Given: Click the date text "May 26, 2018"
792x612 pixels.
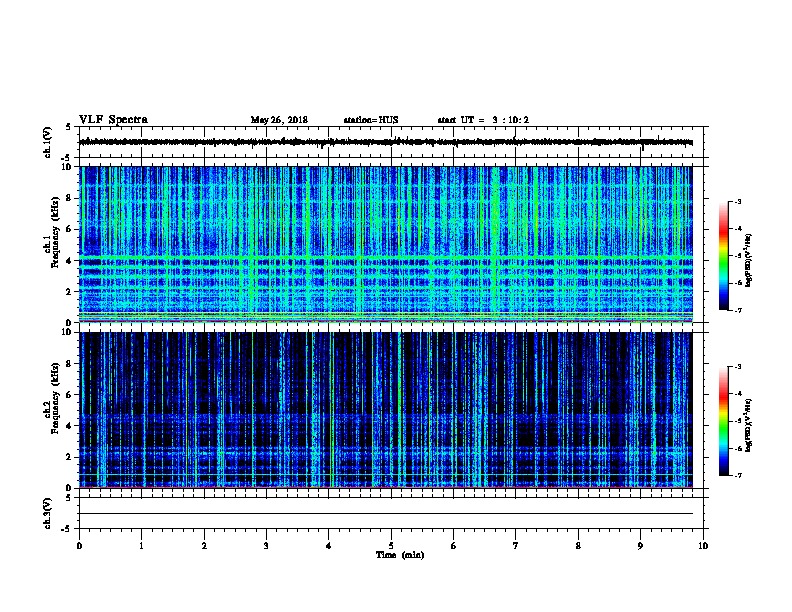Looking at the screenshot, I should click(279, 120).
